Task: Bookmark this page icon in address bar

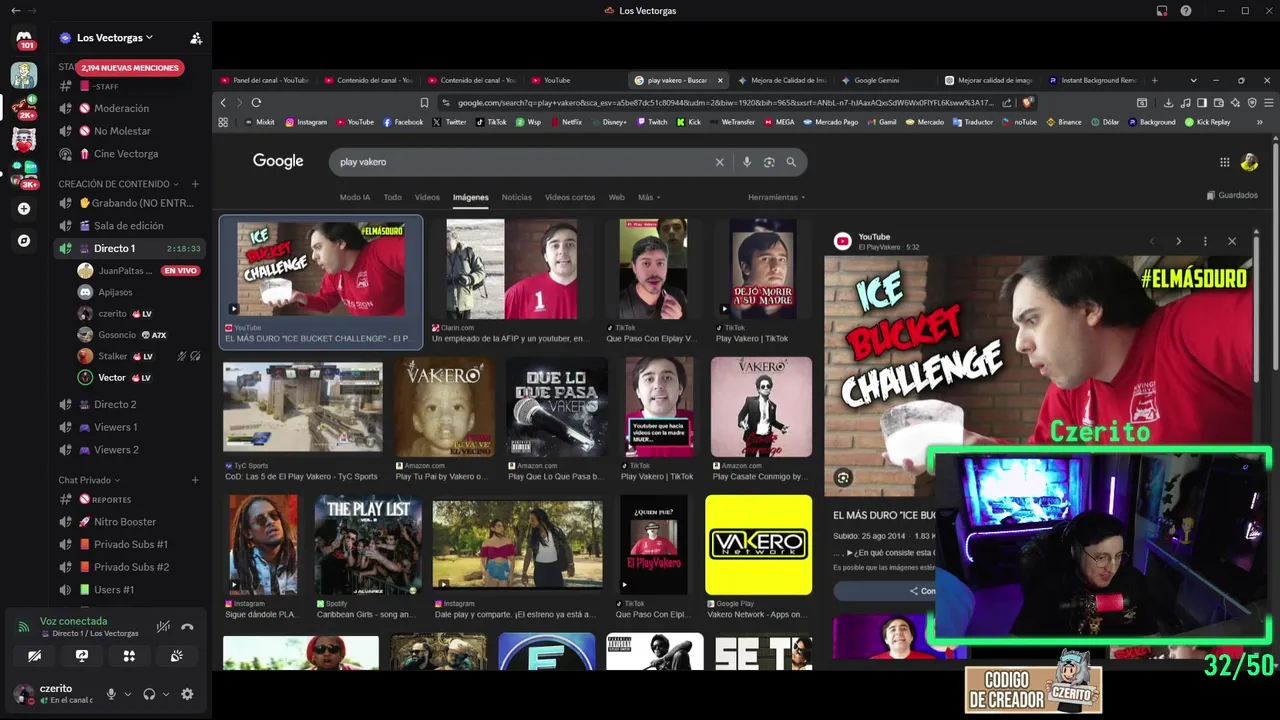Action: 424,102
